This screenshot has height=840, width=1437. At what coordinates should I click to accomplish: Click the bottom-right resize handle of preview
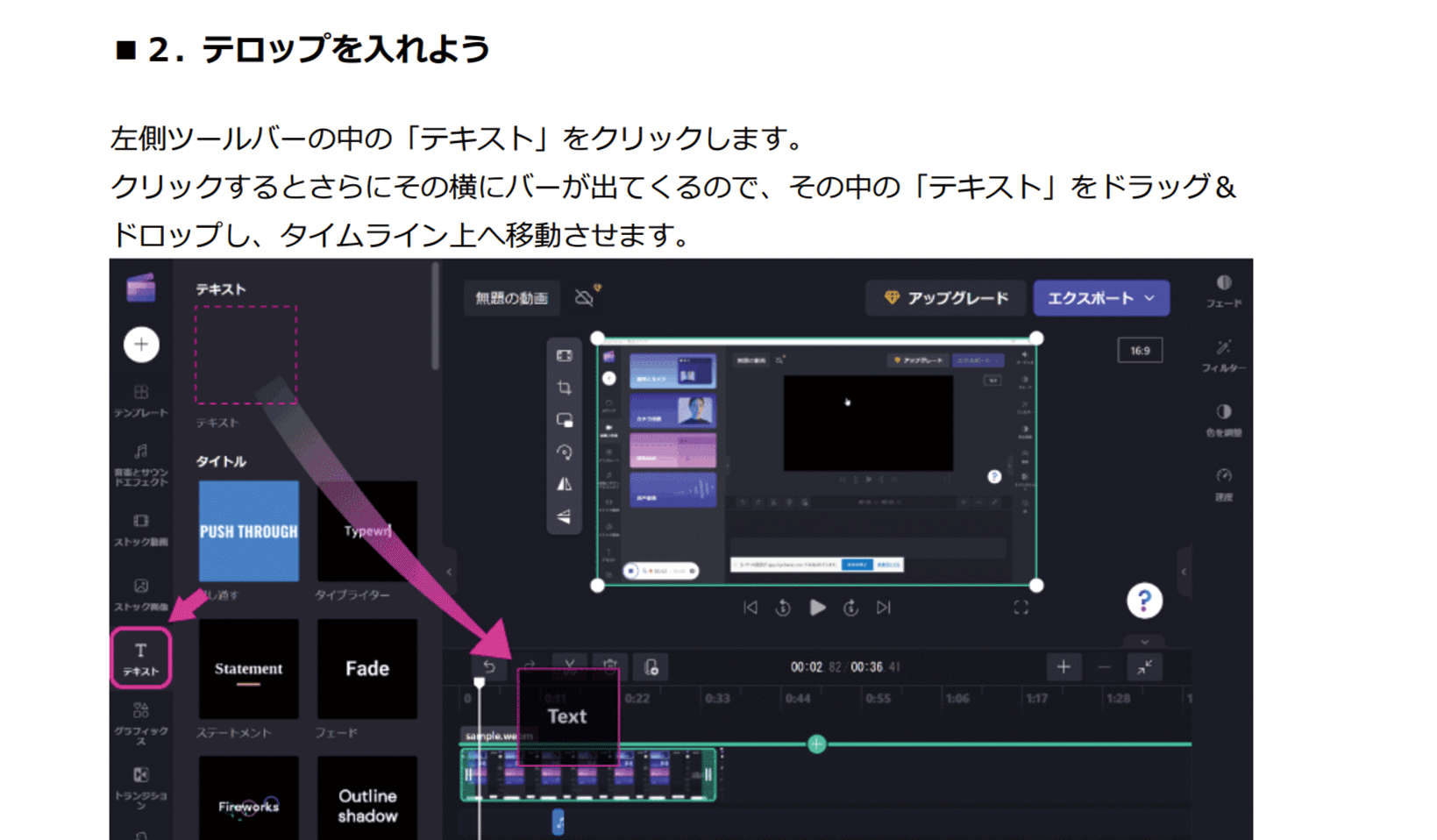1036,585
